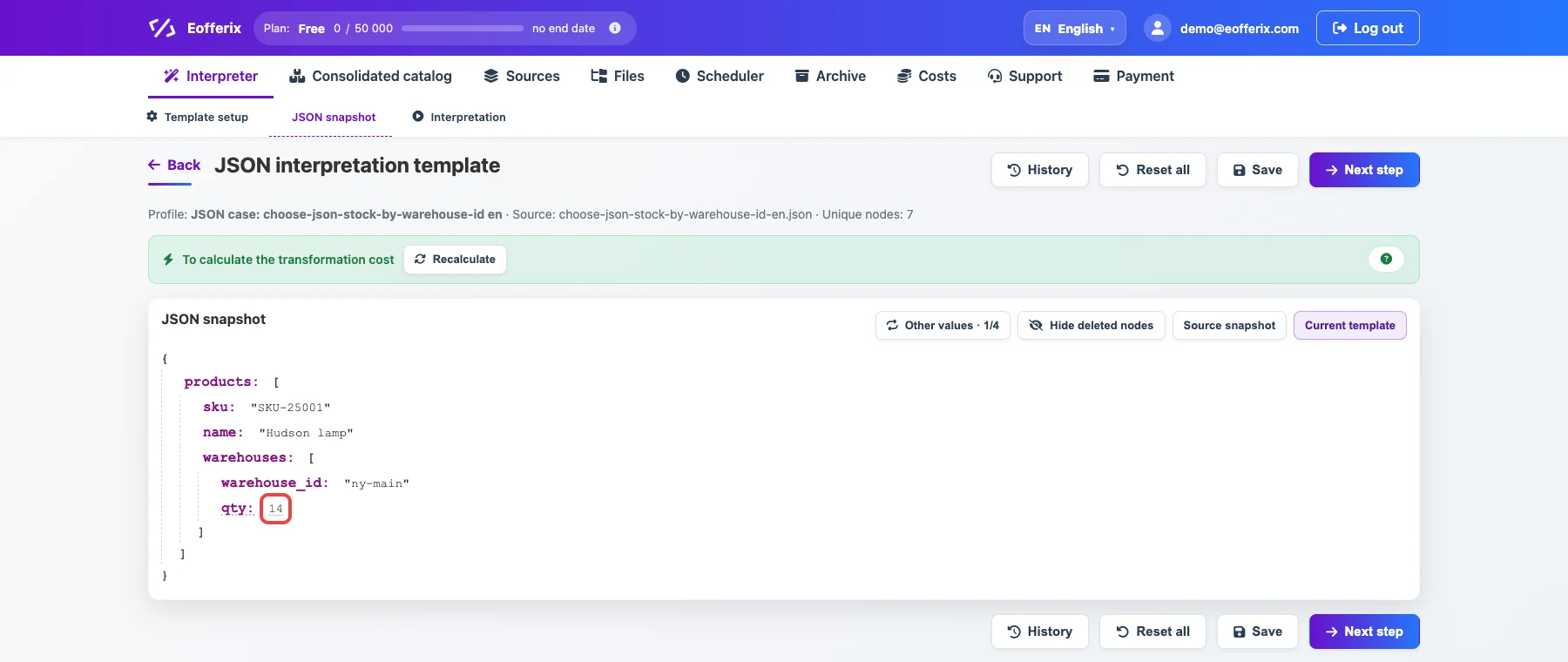This screenshot has height=662, width=1568.
Task: Click the green help question mark icon
Action: coord(1386,259)
